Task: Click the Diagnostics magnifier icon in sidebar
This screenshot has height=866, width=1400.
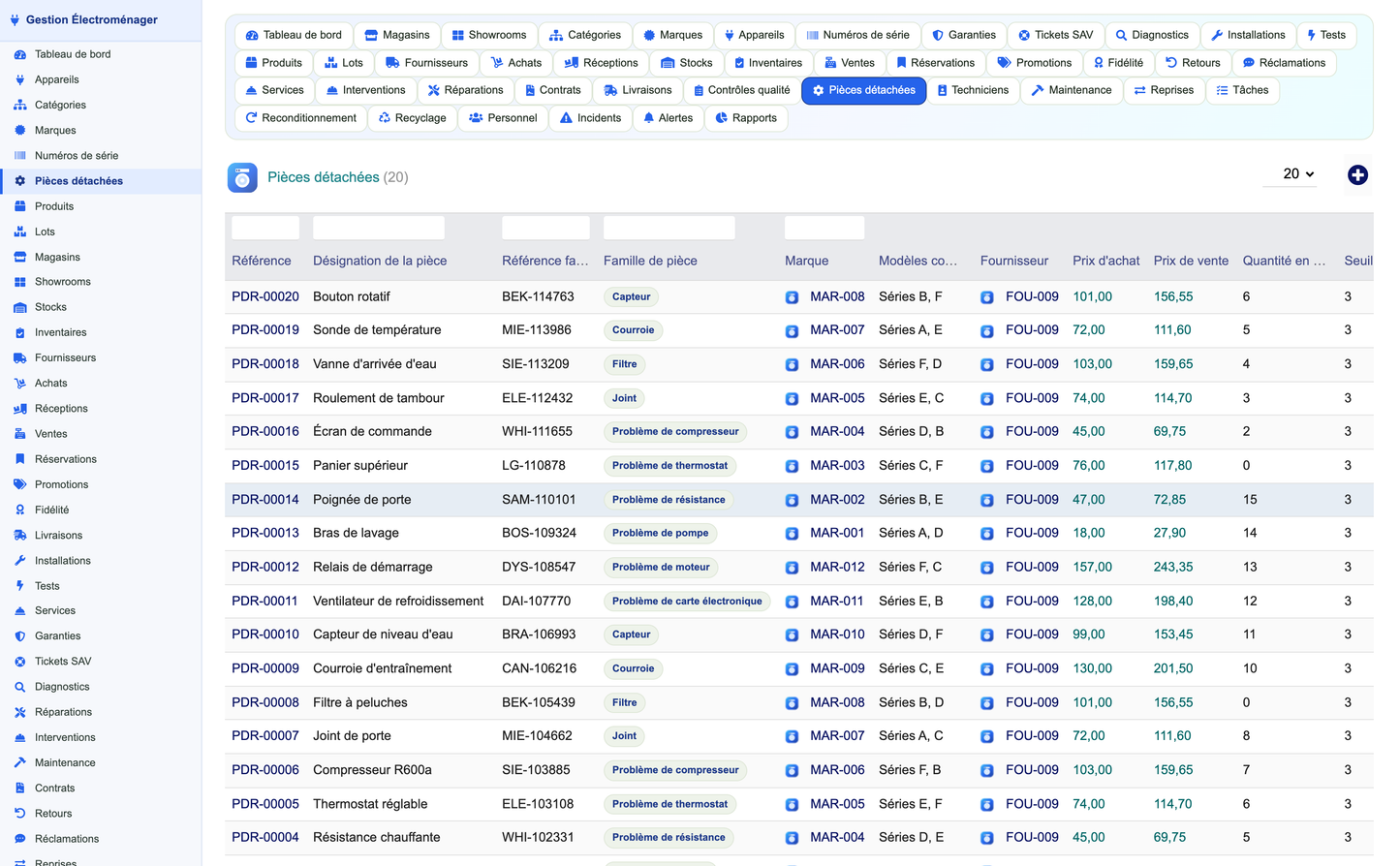Action: tap(19, 687)
